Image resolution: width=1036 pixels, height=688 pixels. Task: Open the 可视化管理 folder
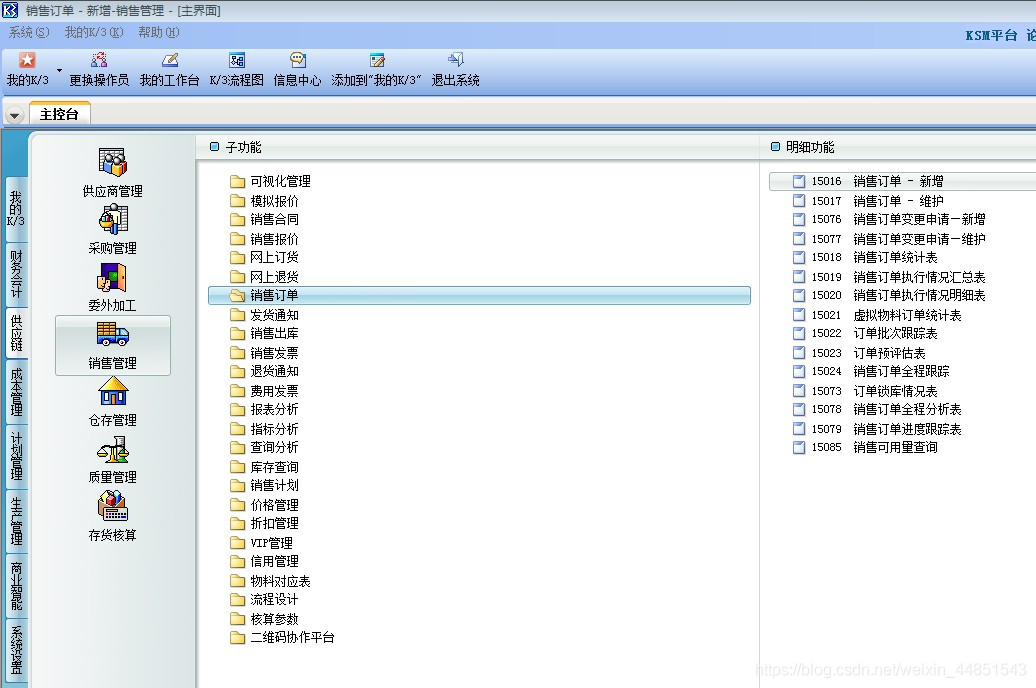(270, 181)
